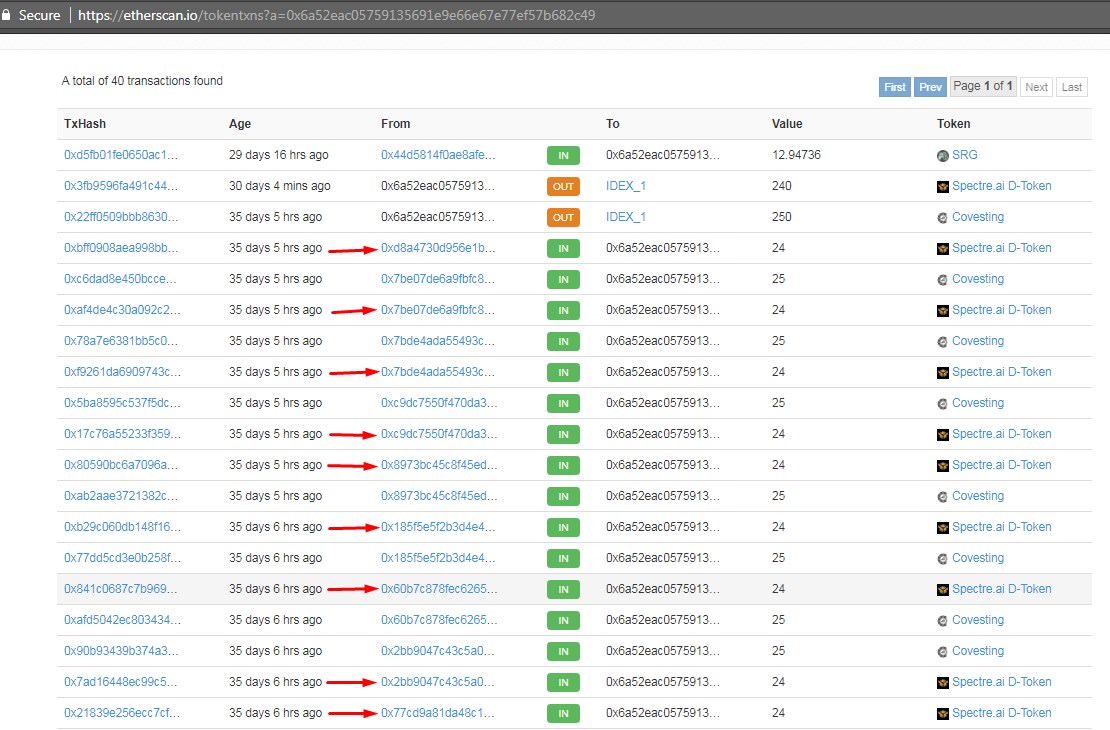Image resolution: width=1110 pixels, height=730 pixels.
Task: Click Covesting icon in 0x77dd5cd3e0b258f row
Action: click(x=942, y=559)
